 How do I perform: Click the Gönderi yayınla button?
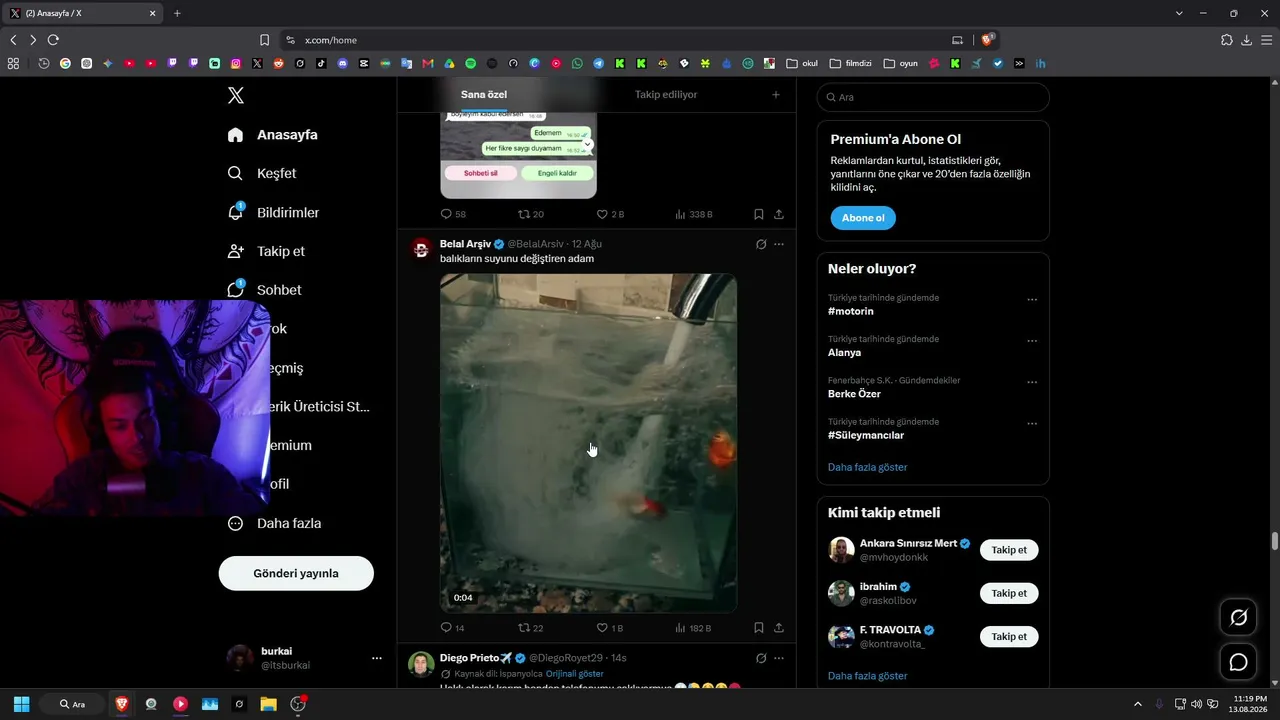(296, 573)
